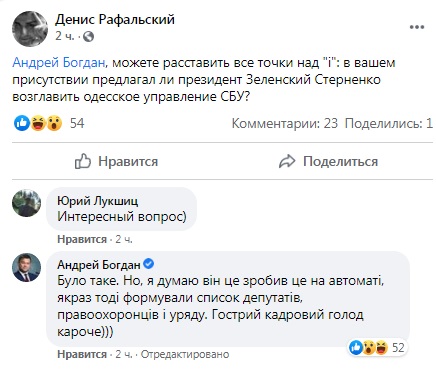Click the wow reaction emoji under post
Viewport: 436px width, 388px height.
click(x=54, y=123)
